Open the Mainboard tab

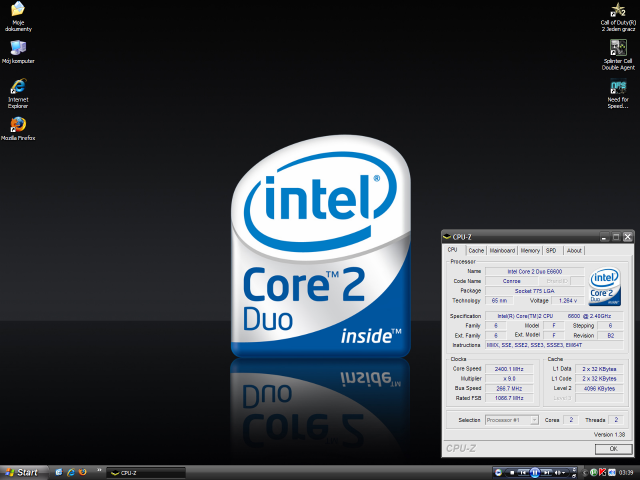(x=502, y=251)
